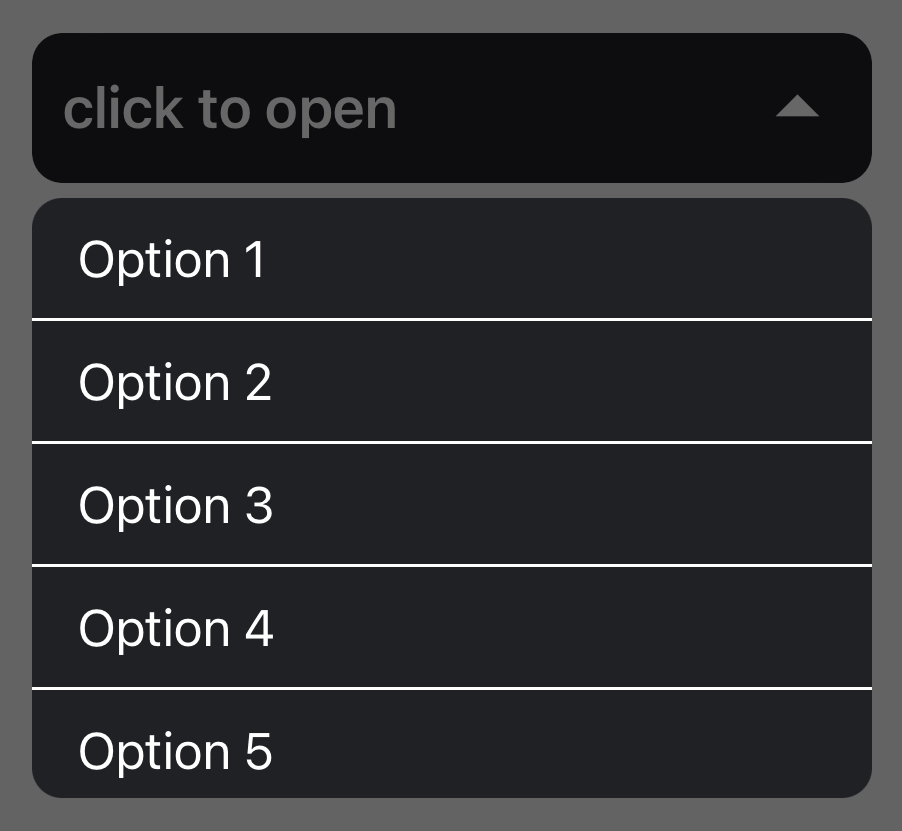902x831 pixels.
Task: Click the collapse arrow icon in dropdown header
Action: (x=797, y=107)
